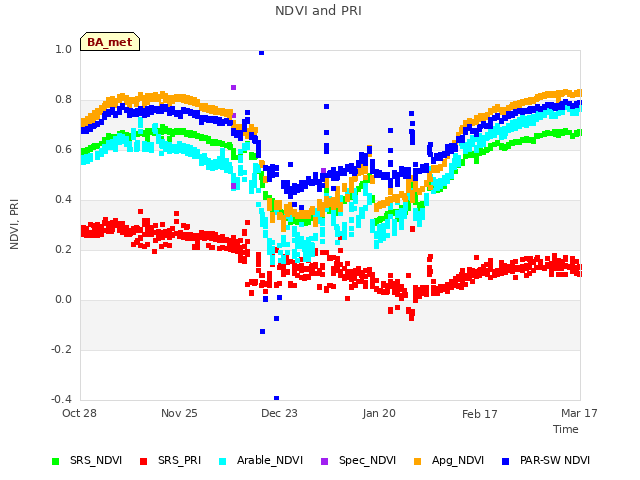The height and width of the screenshot is (480, 640).
Task: Click the Time axis label
Action: (x=566, y=429)
